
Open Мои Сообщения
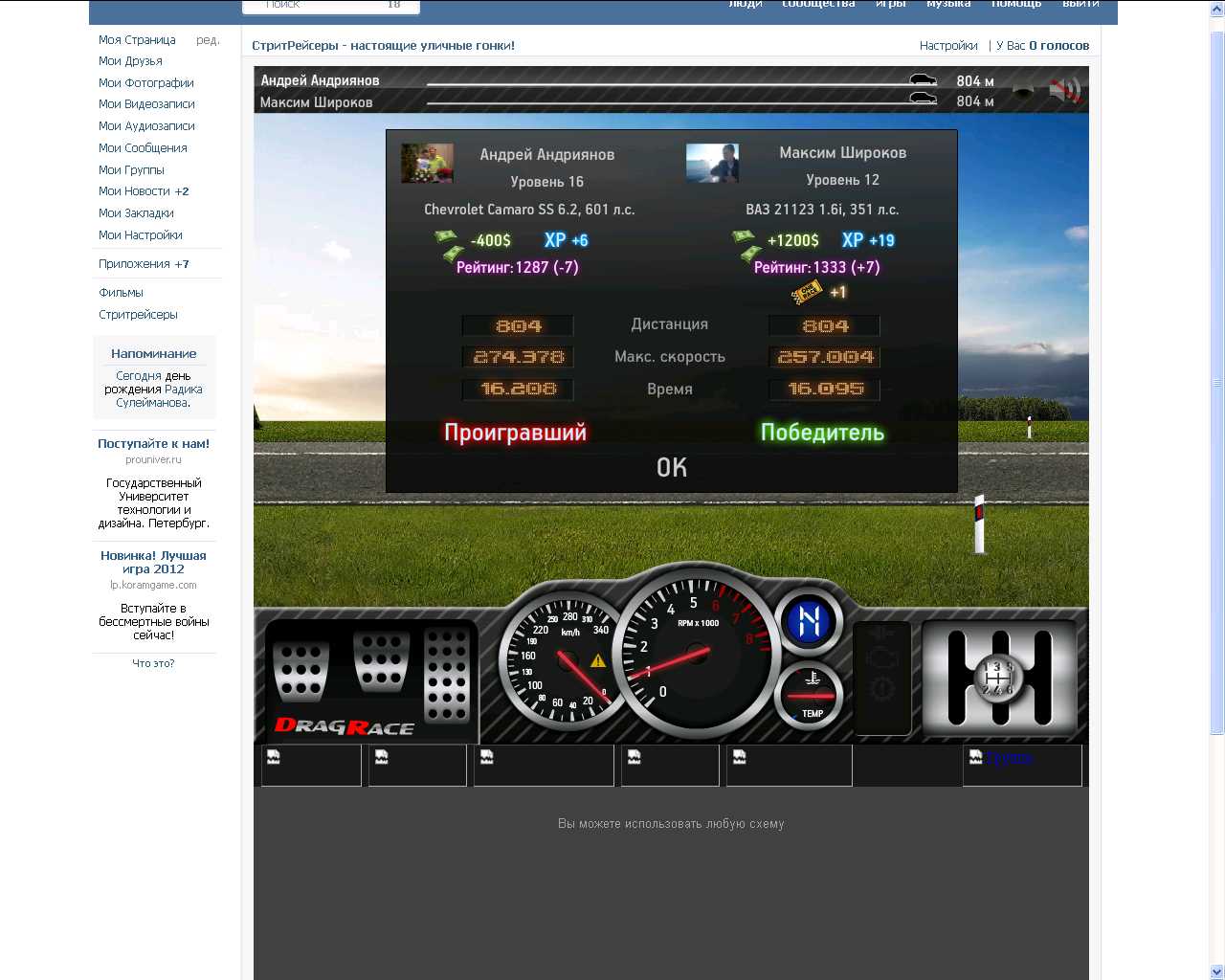click(143, 147)
